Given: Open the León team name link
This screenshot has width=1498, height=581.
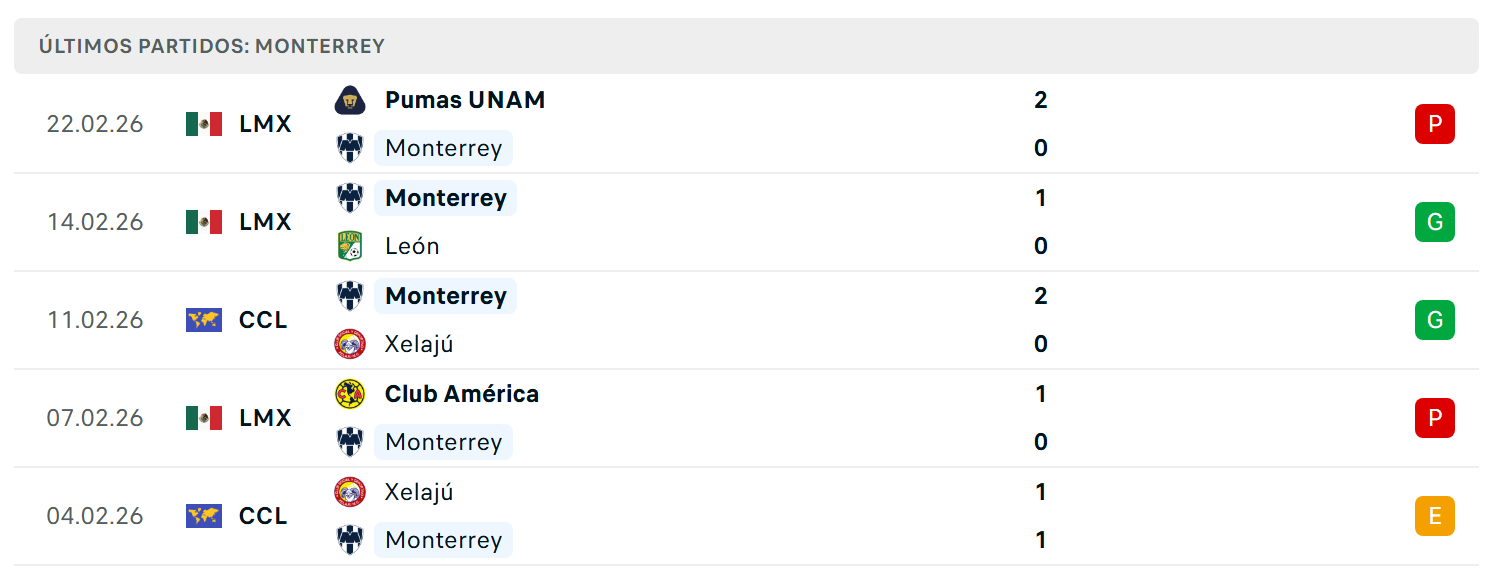Looking at the screenshot, I should click(412, 246).
